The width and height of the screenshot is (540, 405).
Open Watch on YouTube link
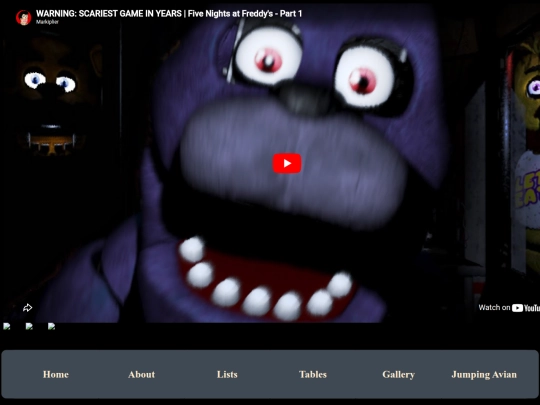tap(509, 308)
